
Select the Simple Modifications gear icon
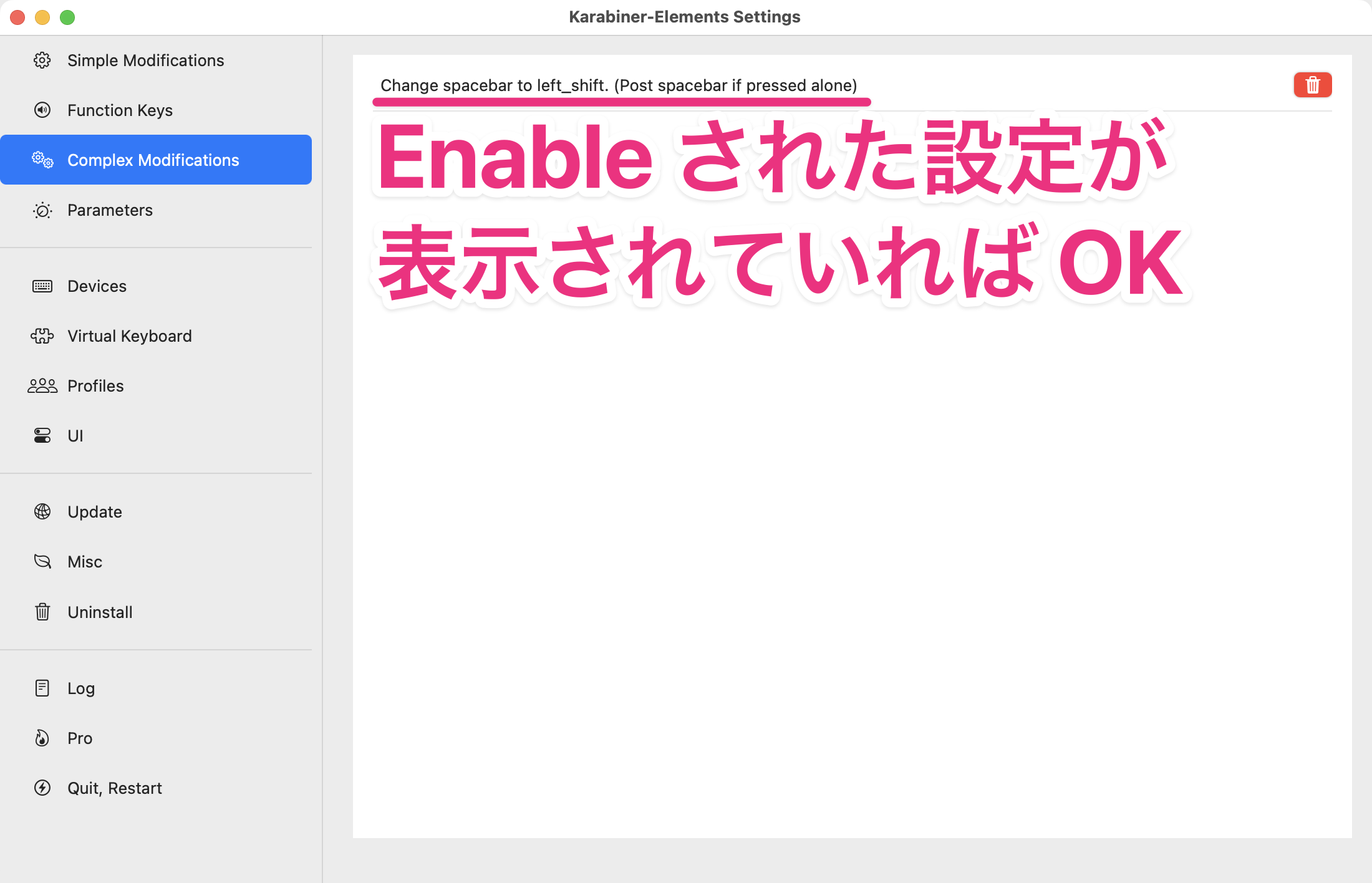[42, 60]
